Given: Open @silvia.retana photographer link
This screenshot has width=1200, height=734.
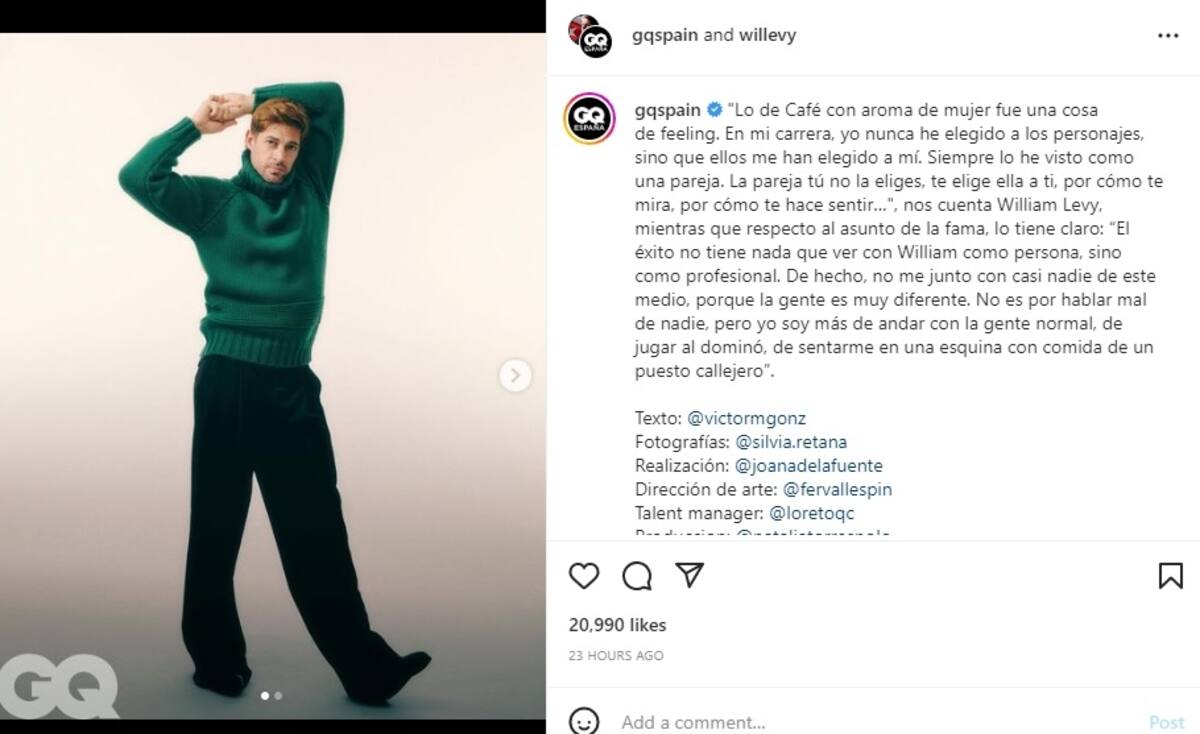Looking at the screenshot, I should click(791, 441).
